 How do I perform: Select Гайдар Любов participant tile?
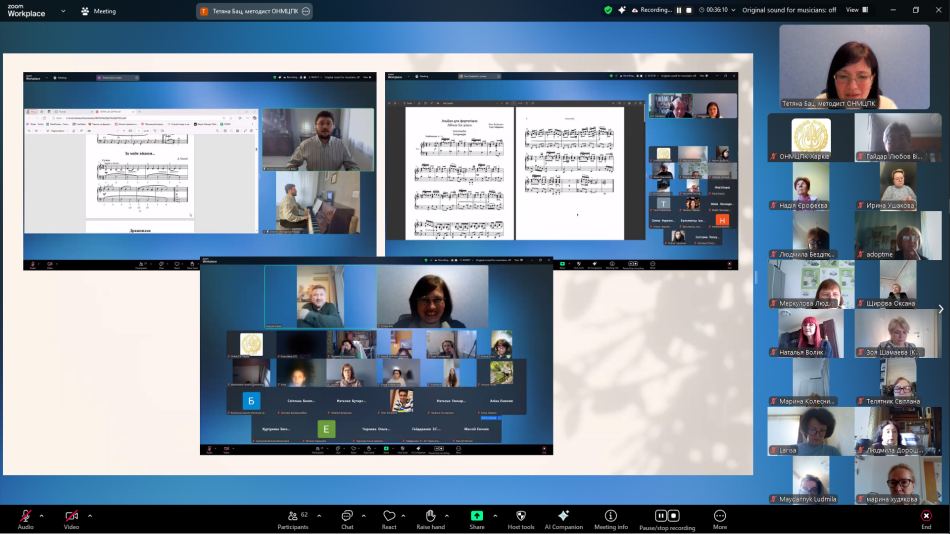(899, 138)
